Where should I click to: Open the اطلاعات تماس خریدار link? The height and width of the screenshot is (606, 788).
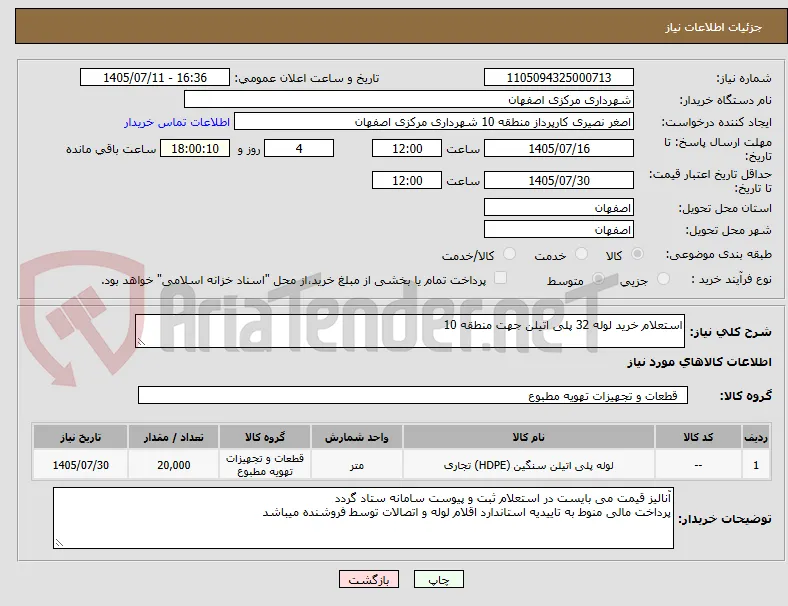[177, 122]
